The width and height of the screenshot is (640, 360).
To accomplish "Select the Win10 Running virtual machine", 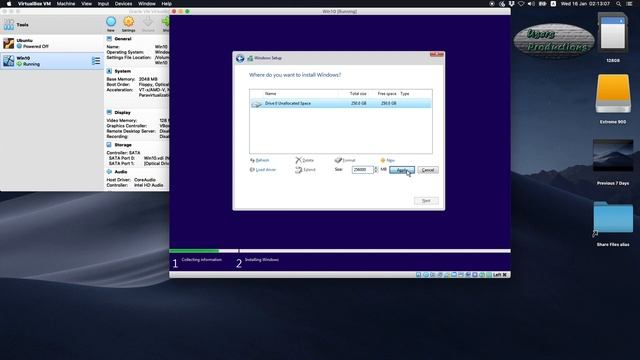I will [x=52, y=61].
